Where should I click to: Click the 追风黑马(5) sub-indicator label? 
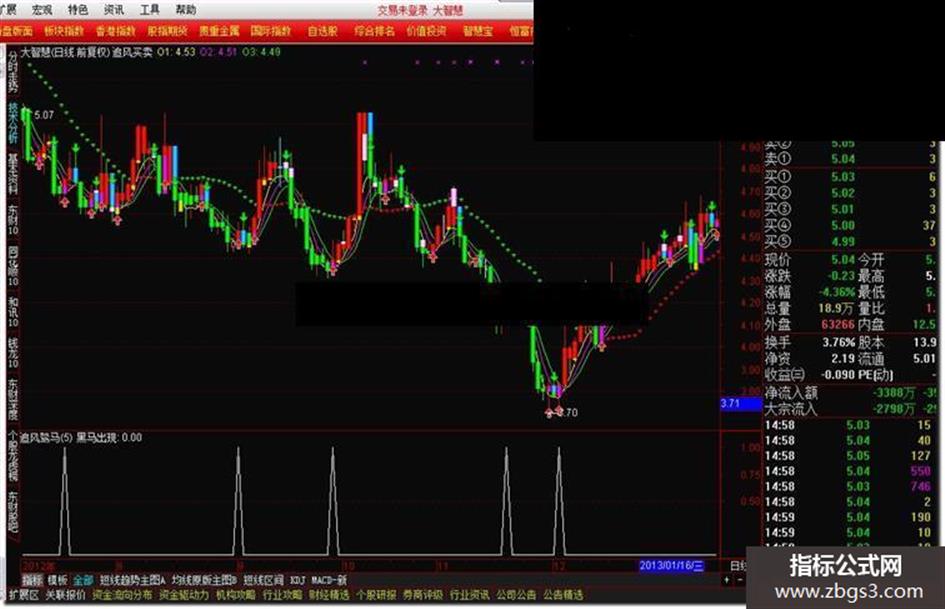point(47,438)
